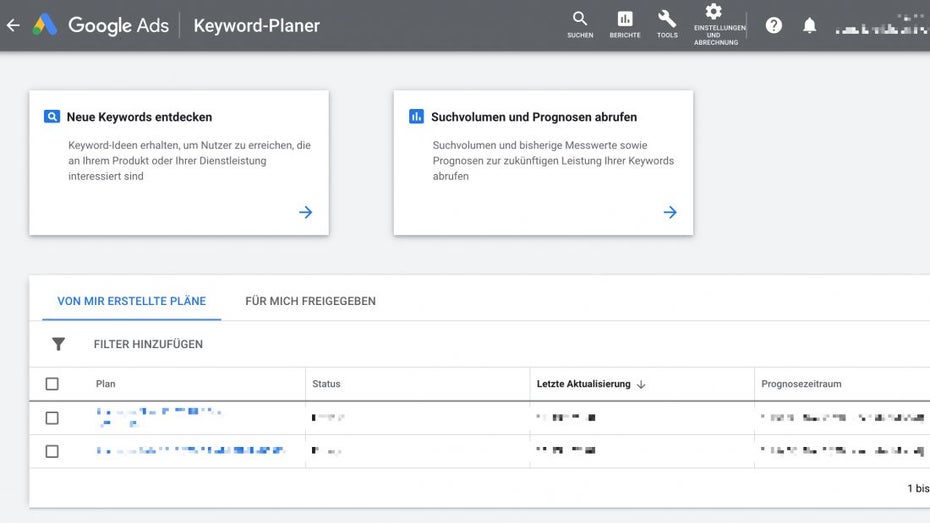The width and height of the screenshot is (930, 523).
Task: Open the blurred account info at top right
Action: pos(881,25)
